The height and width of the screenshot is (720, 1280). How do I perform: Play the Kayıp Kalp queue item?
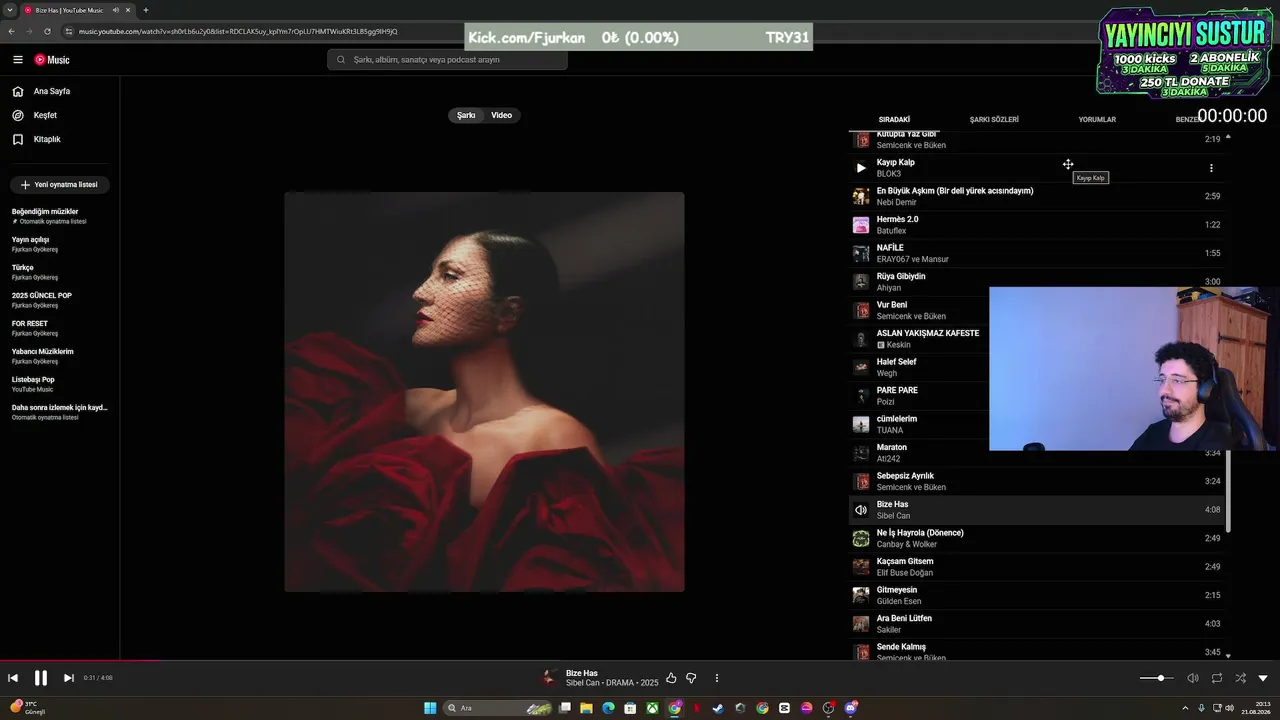[860, 168]
